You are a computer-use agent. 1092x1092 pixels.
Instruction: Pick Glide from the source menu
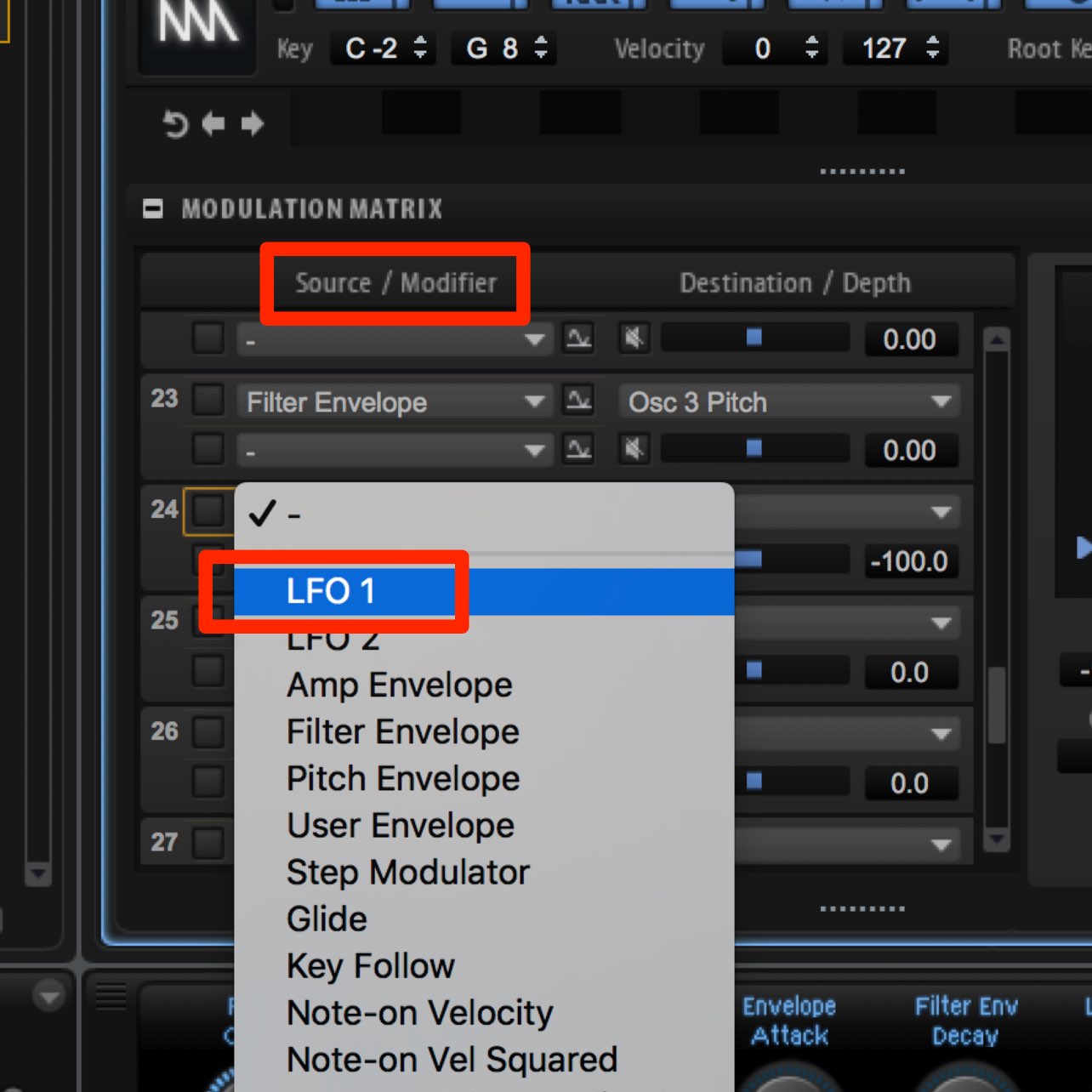tap(484, 919)
